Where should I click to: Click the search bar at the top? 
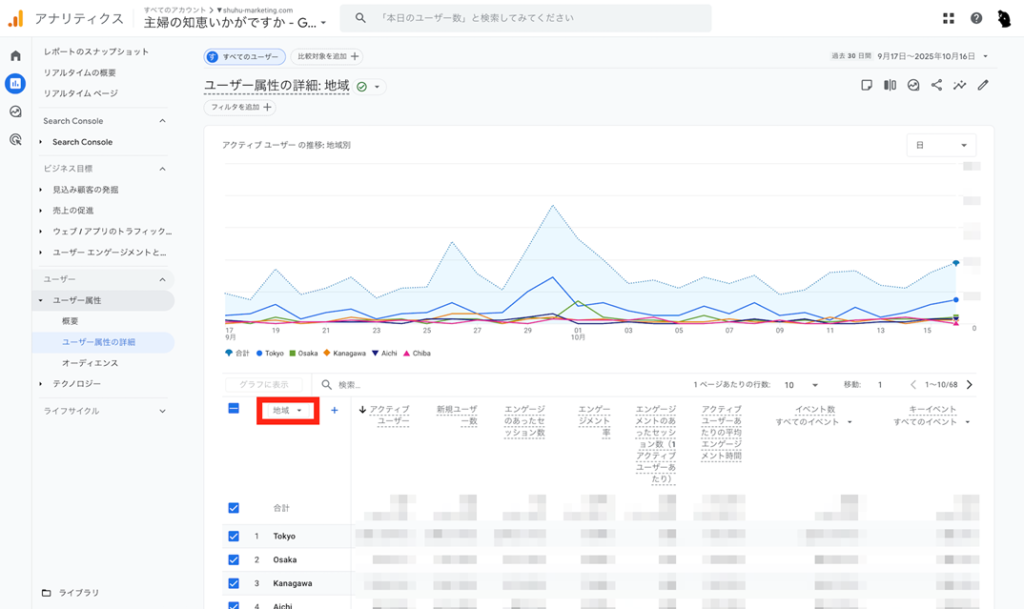point(525,18)
